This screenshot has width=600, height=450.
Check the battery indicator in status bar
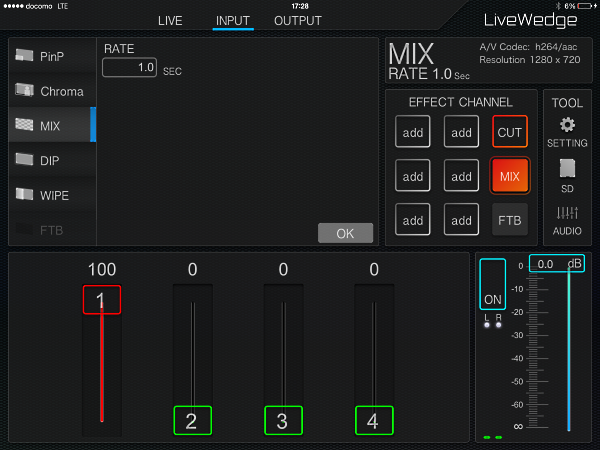[x=585, y=6]
